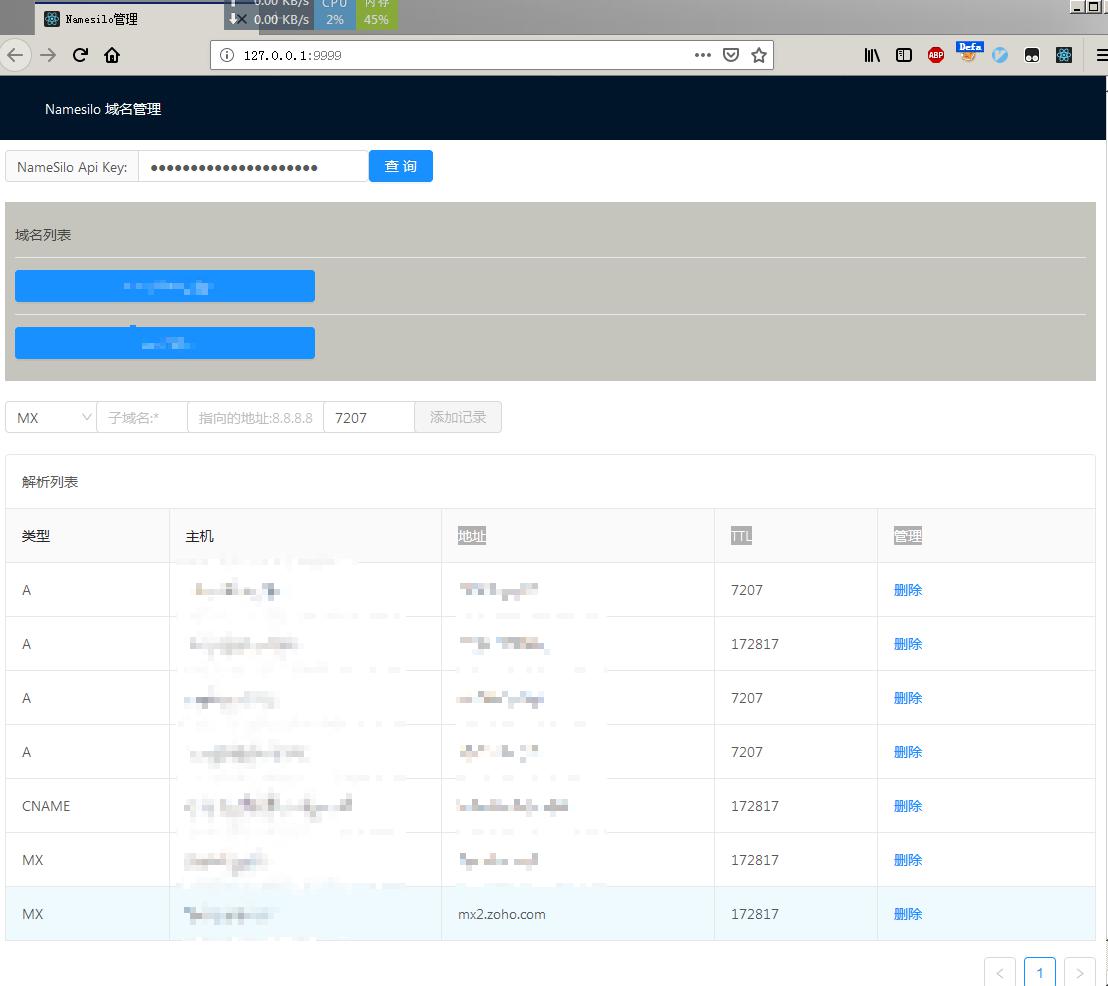
Task: Select the Namesilo管理 browser tab
Action: click(131, 19)
